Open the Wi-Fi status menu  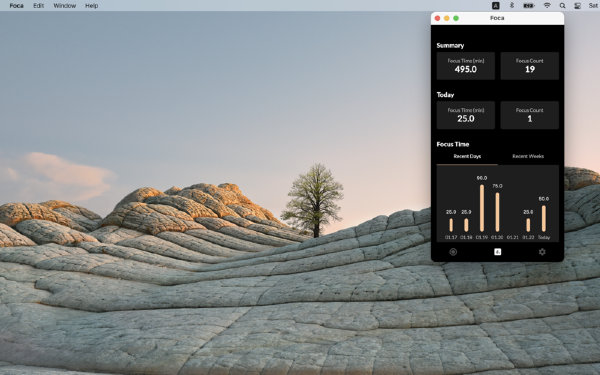click(547, 5)
